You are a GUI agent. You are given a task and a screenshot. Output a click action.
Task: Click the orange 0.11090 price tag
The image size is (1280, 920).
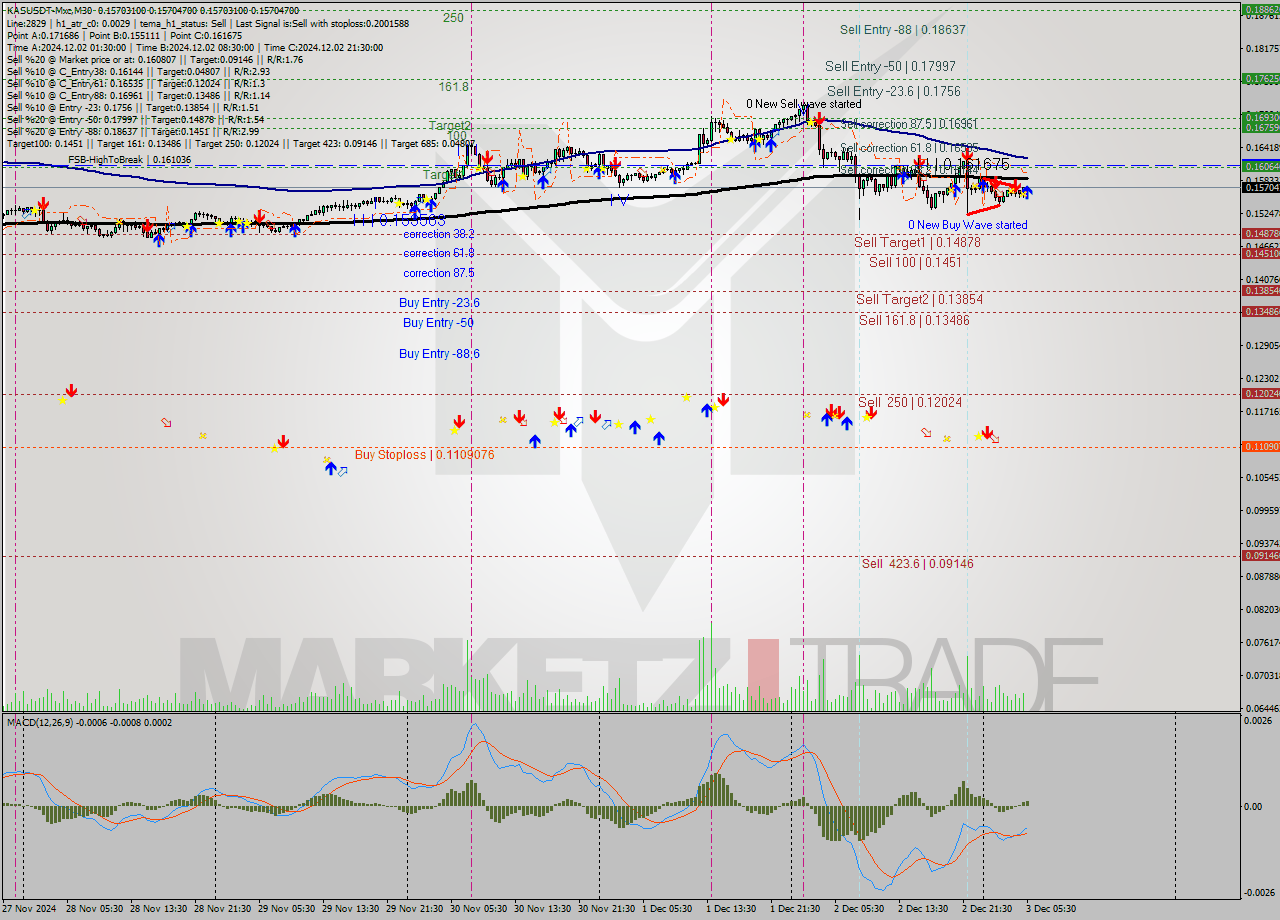coord(1260,446)
